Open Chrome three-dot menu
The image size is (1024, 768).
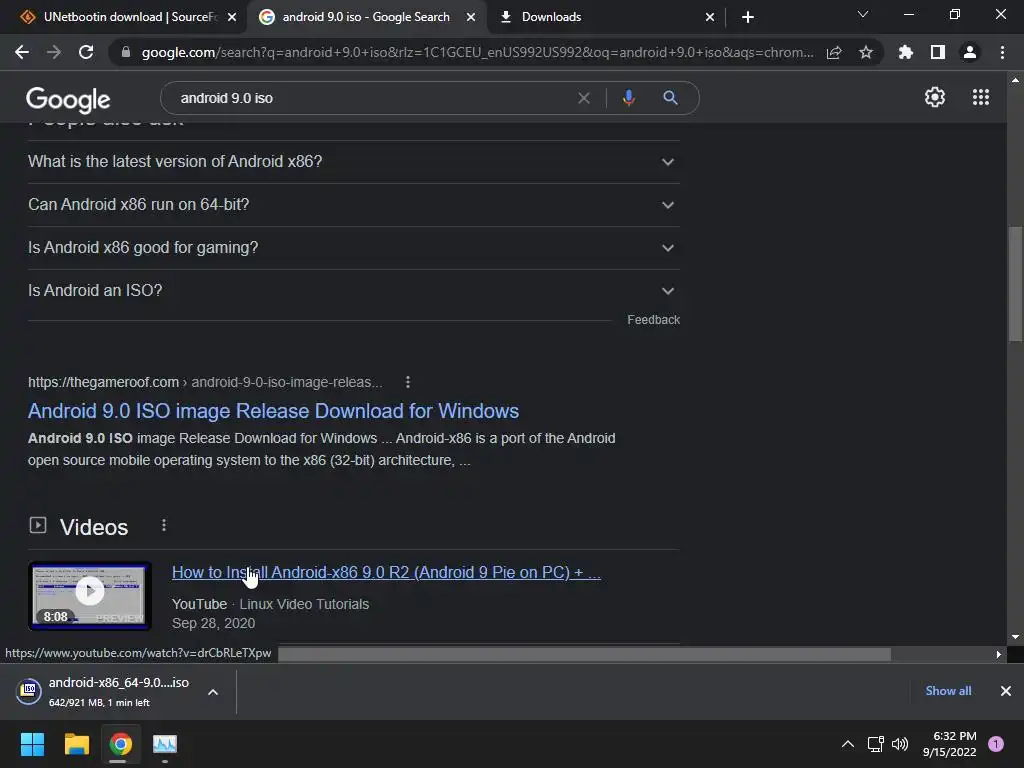click(1002, 52)
